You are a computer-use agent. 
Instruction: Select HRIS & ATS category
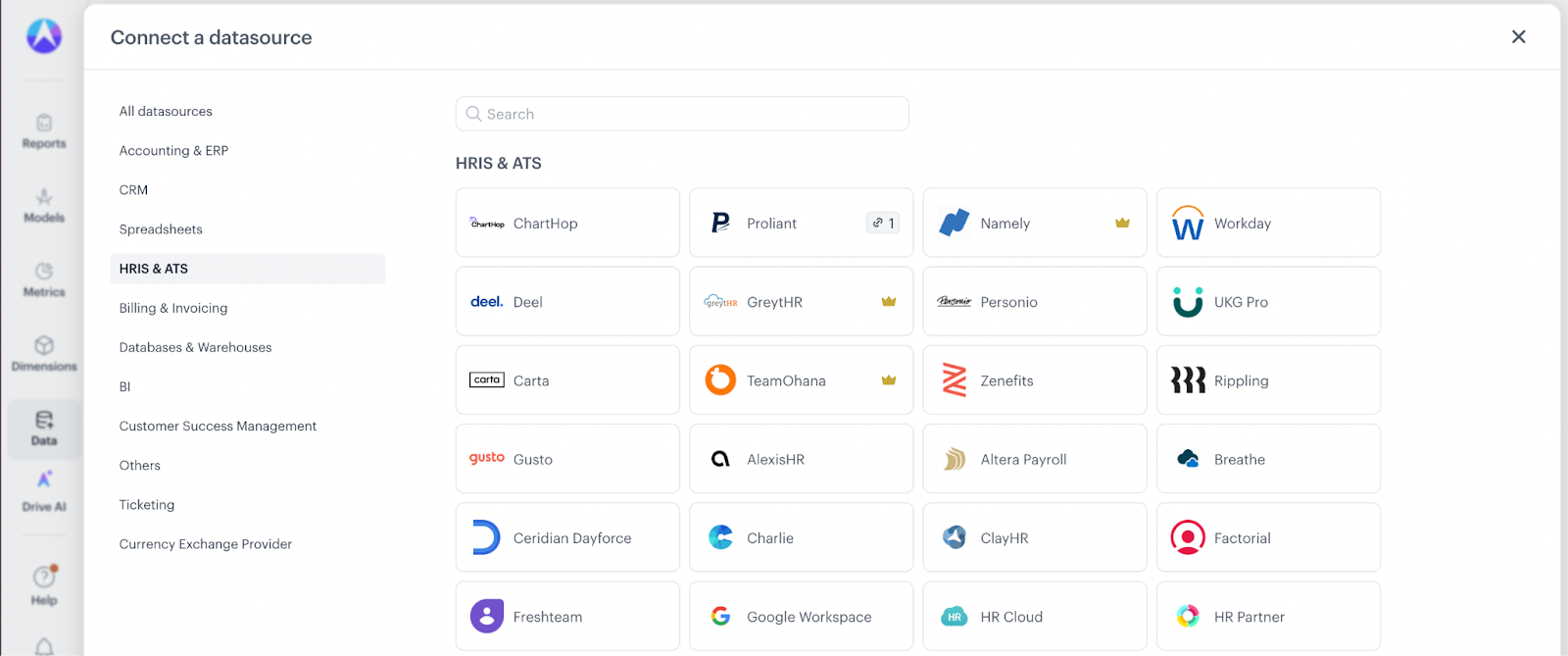pyautogui.click(x=248, y=269)
